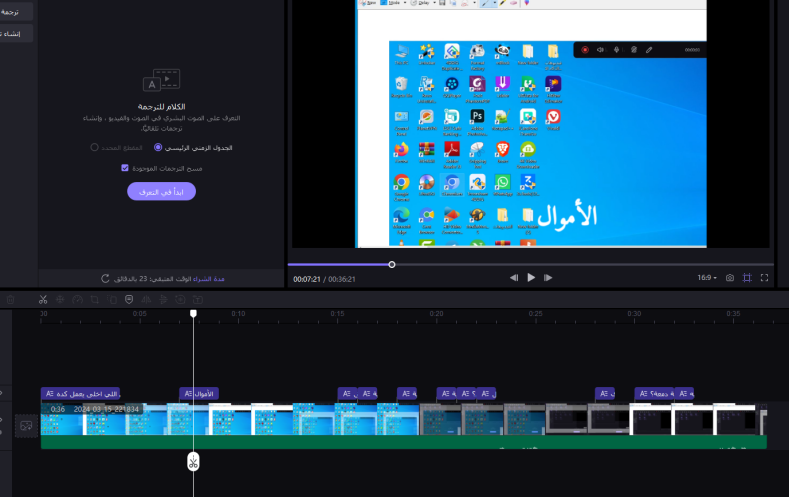Select the المقطع المحدد radio button
Screen dimensions: 789x497
click(94, 147)
